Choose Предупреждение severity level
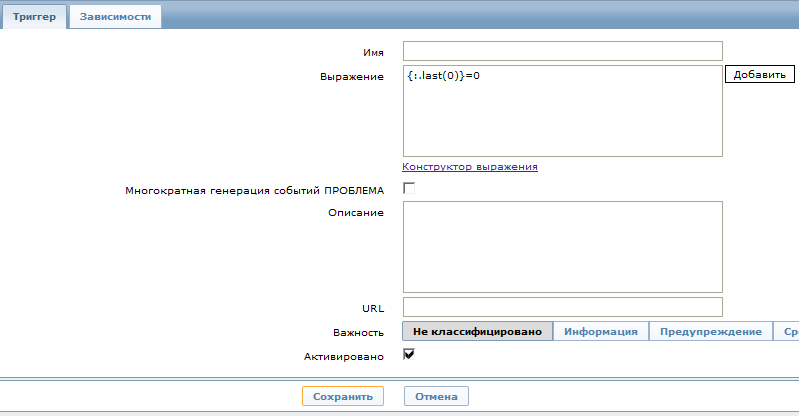This screenshot has width=799, height=416. [x=711, y=332]
